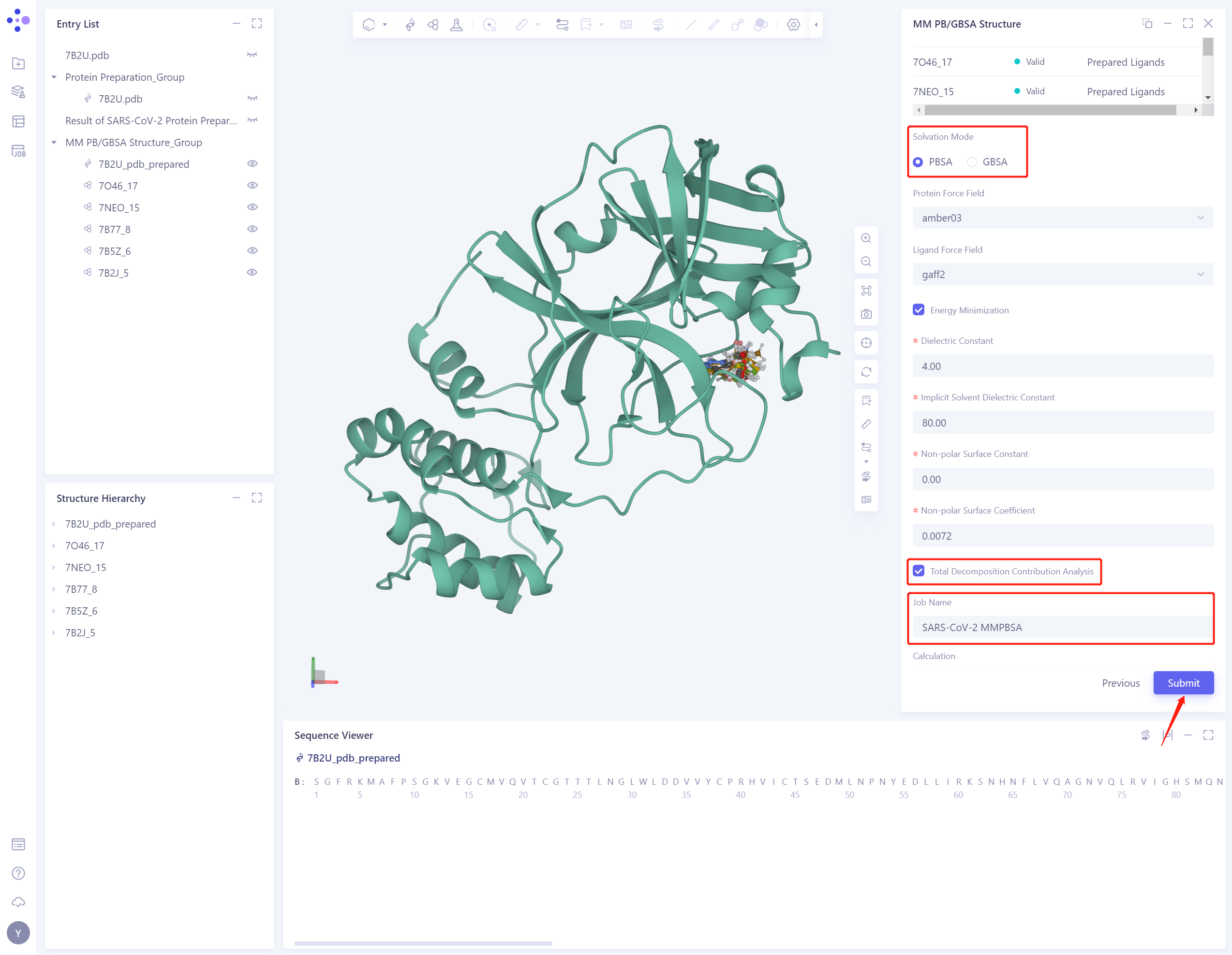
Task: Pop out the MM PB/GBSA Structure panel
Action: [x=1147, y=23]
